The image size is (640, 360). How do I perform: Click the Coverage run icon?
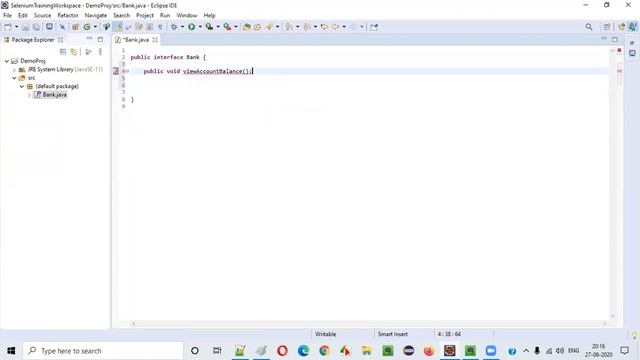pos(209,27)
